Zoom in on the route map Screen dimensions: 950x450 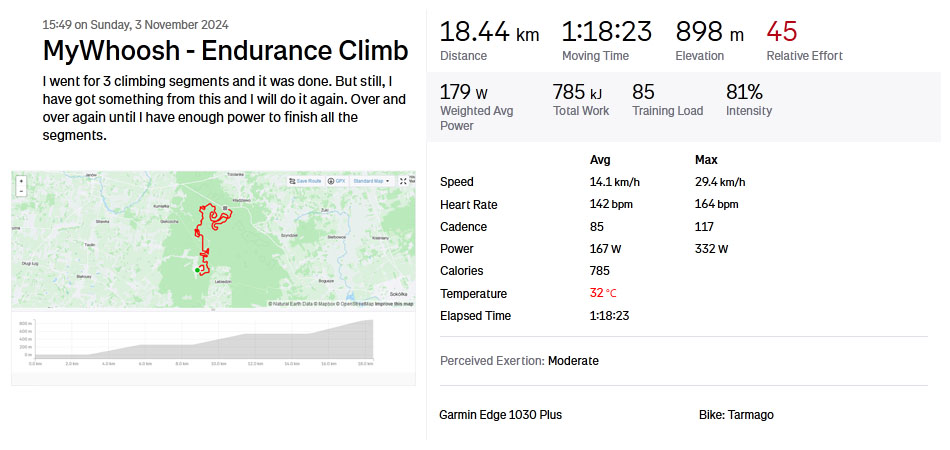point(21,180)
